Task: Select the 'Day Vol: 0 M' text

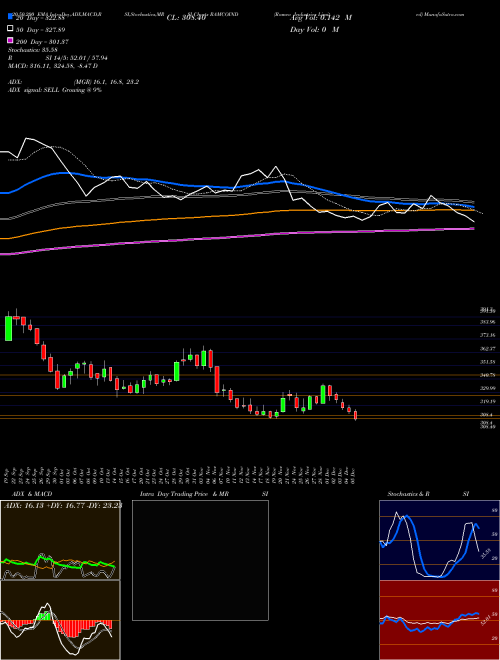Action: point(314,29)
